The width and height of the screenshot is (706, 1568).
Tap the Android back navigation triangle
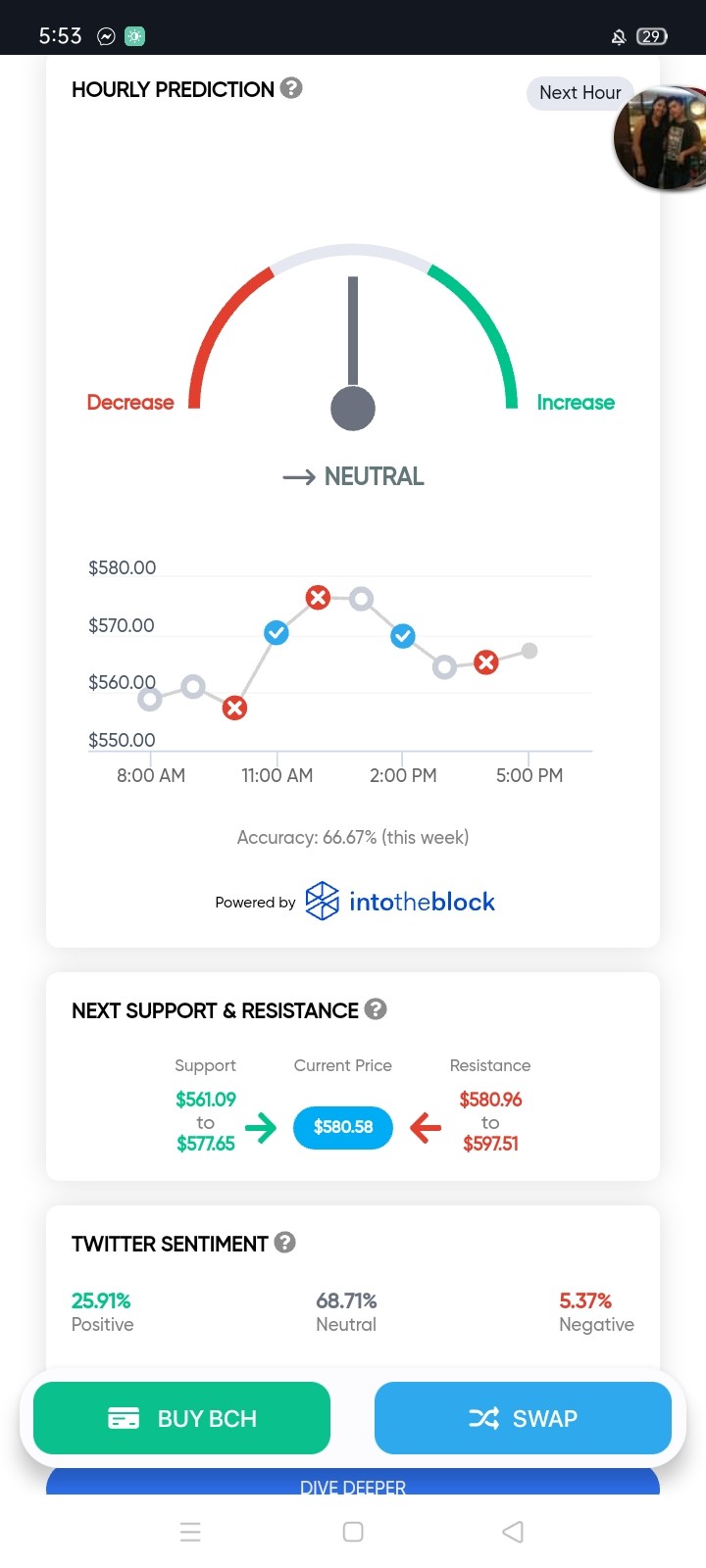tap(513, 1532)
